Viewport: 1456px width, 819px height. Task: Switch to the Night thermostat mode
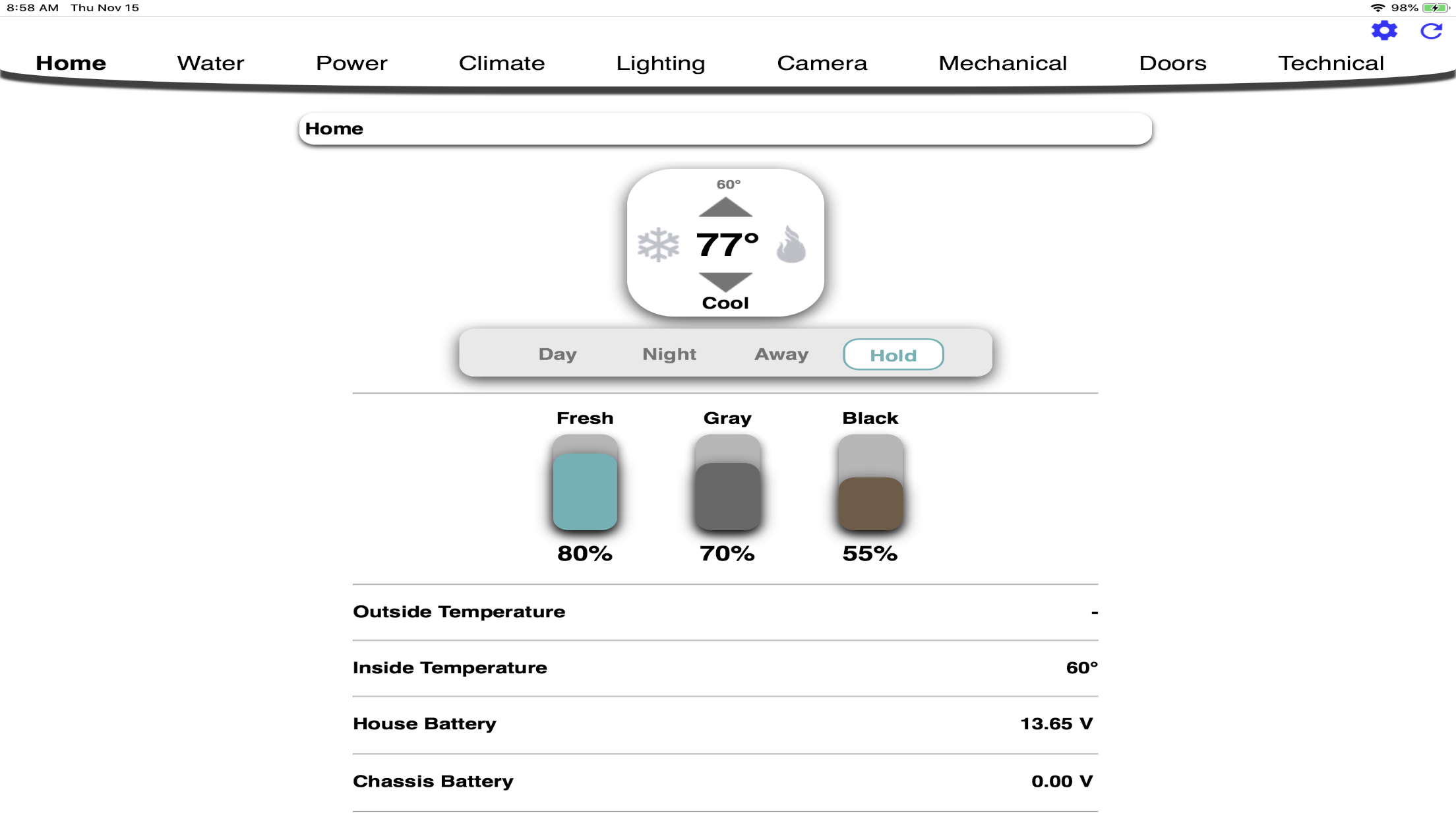click(668, 354)
